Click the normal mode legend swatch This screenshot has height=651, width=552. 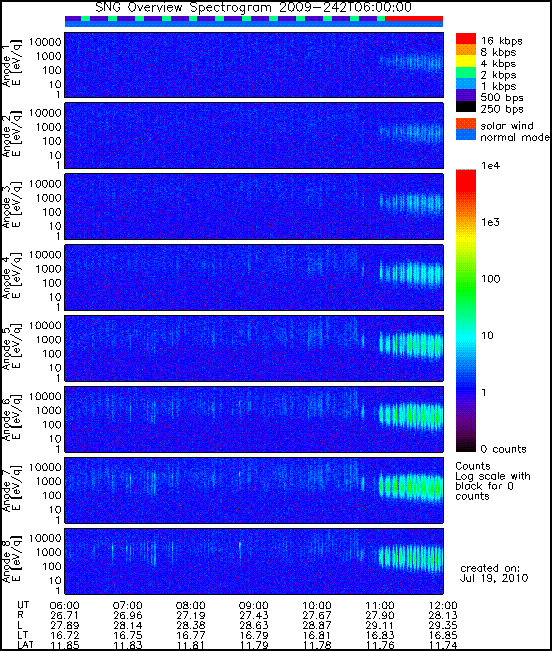coord(466,135)
